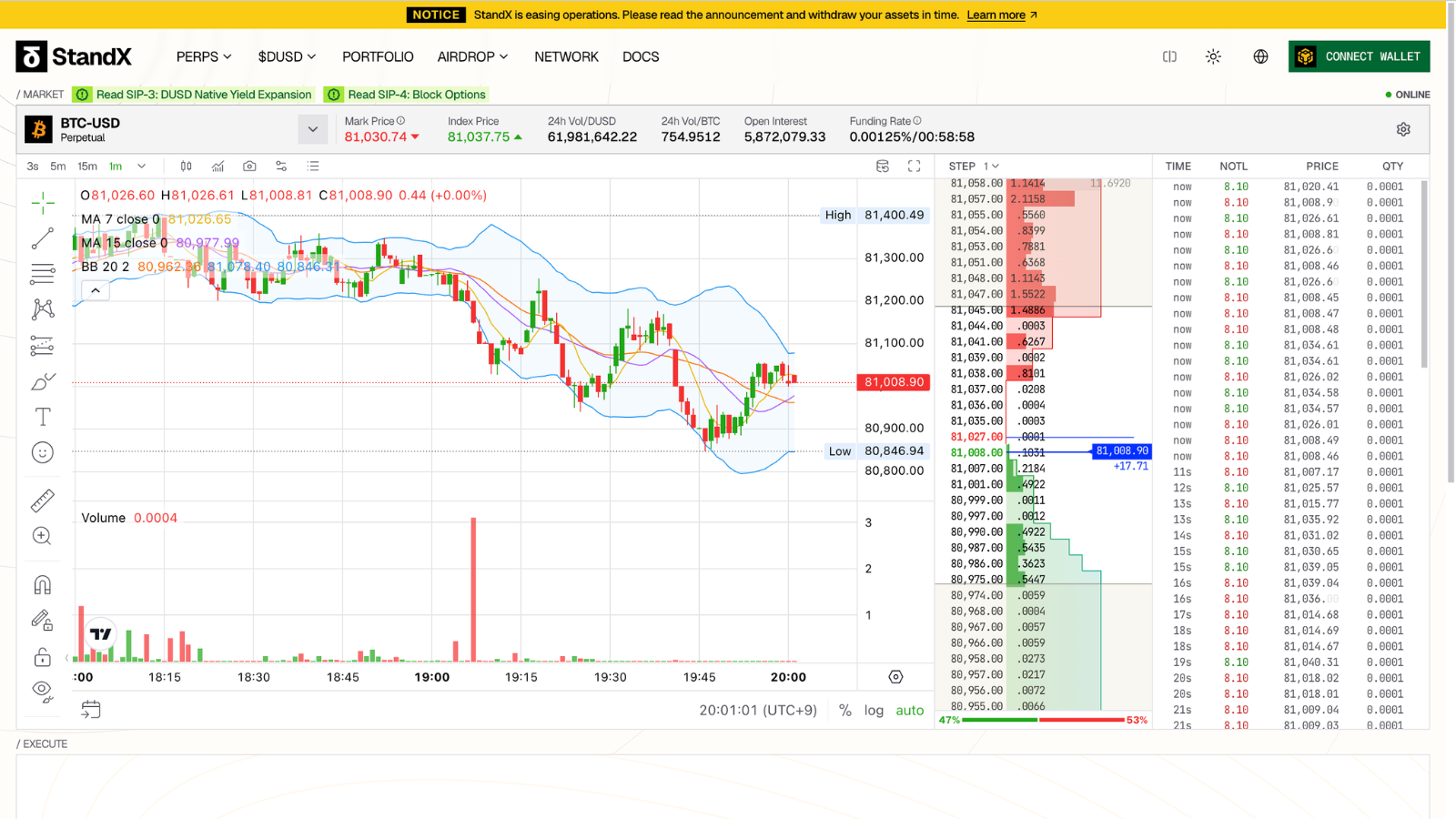Toggle percent scale on chart

coord(845,711)
